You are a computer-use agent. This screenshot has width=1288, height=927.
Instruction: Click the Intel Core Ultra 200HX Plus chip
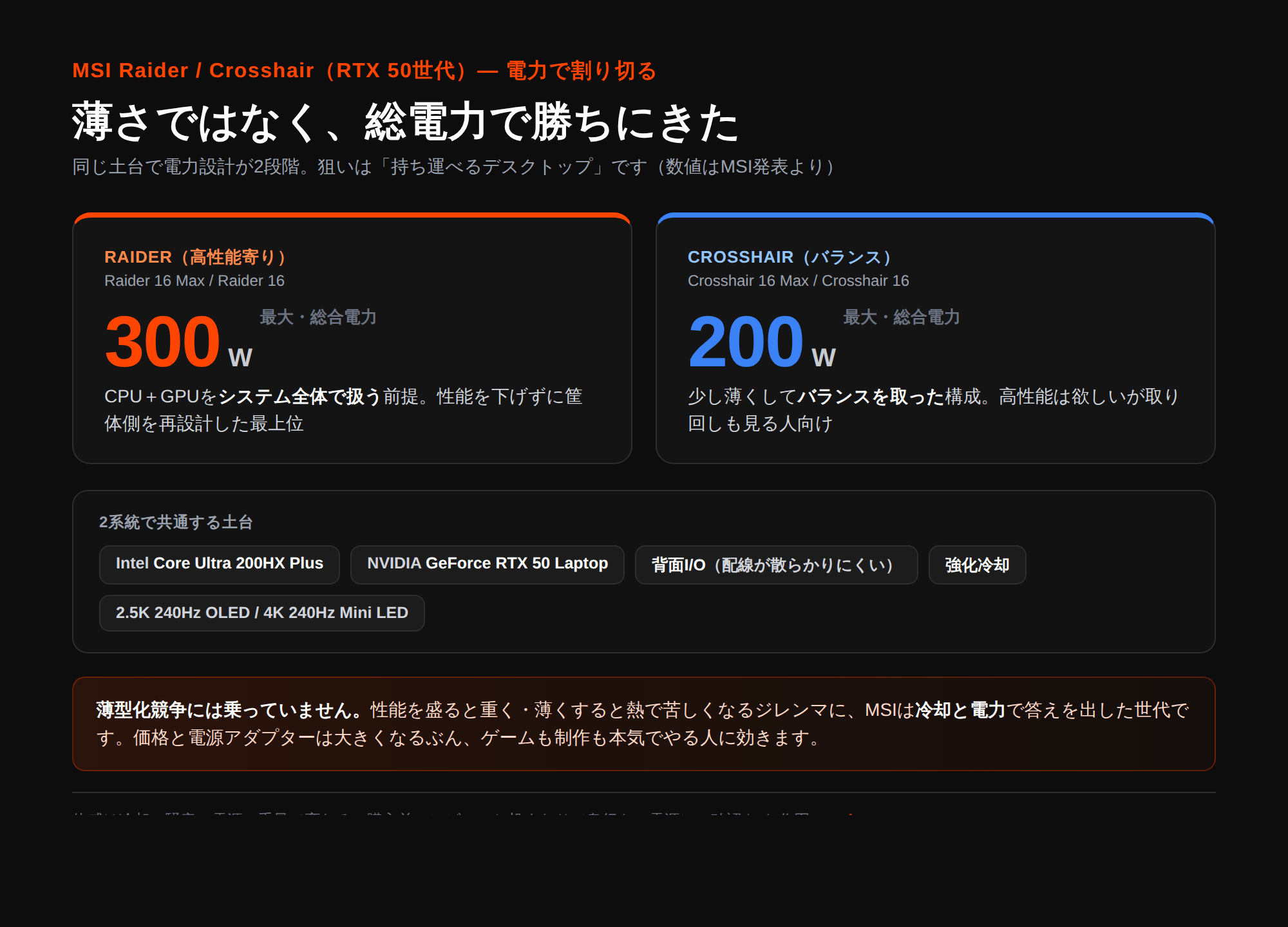pyautogui.click(x=219, y=565)
